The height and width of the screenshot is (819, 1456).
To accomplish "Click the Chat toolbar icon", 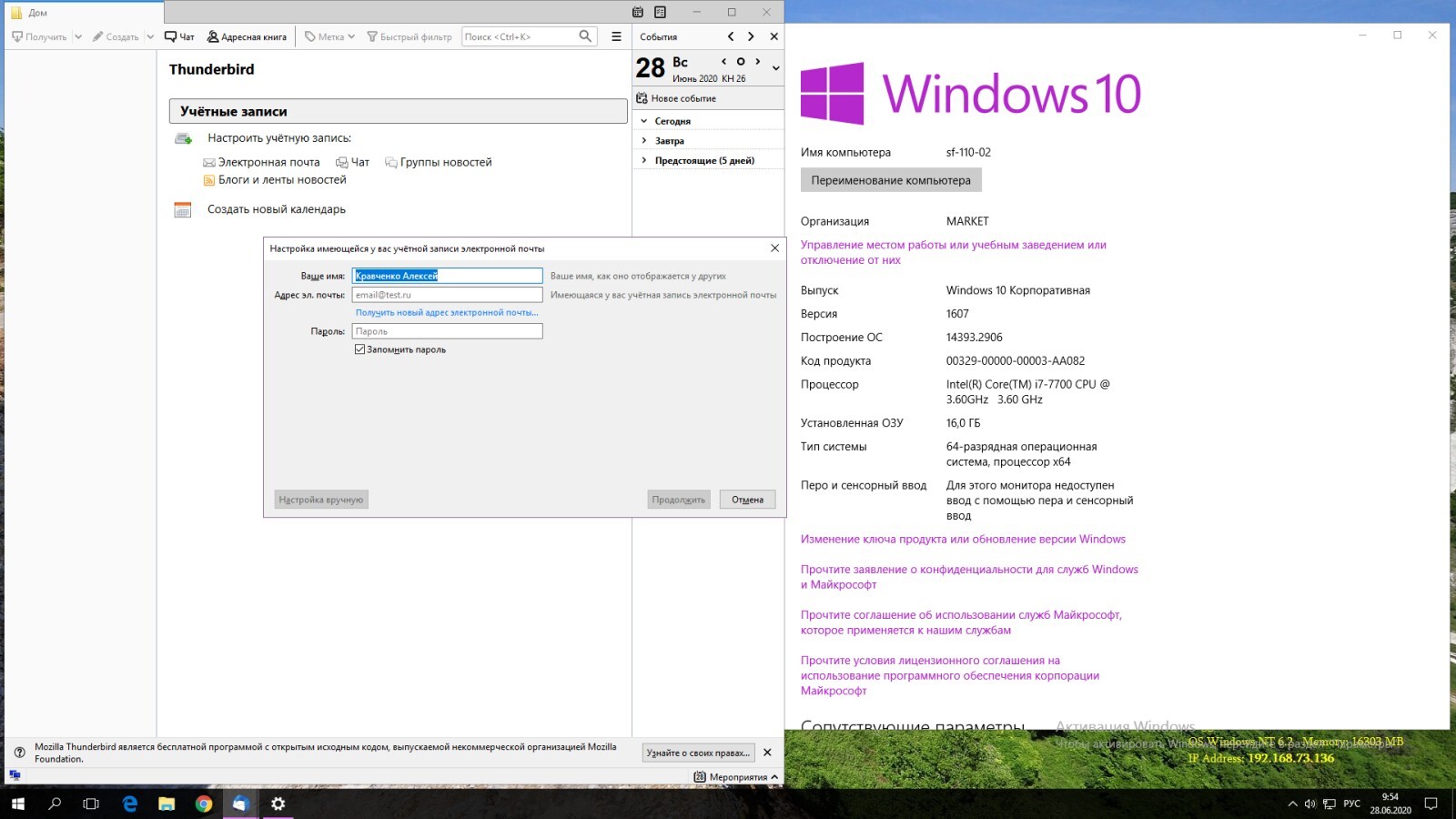I will [179, 37].
